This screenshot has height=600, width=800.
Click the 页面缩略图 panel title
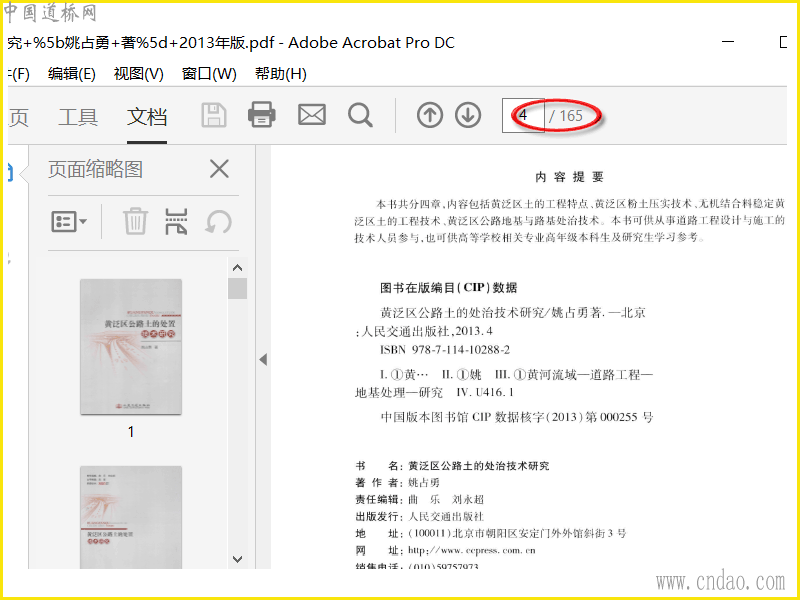pos(95,169)
